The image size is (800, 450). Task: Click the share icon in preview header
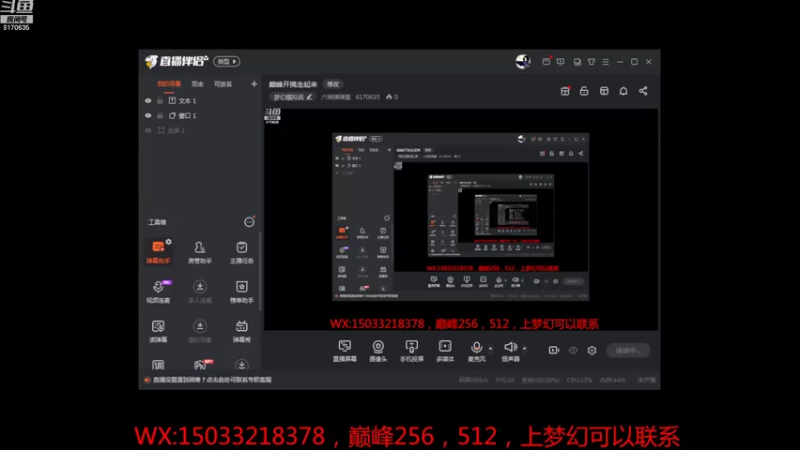643,91
